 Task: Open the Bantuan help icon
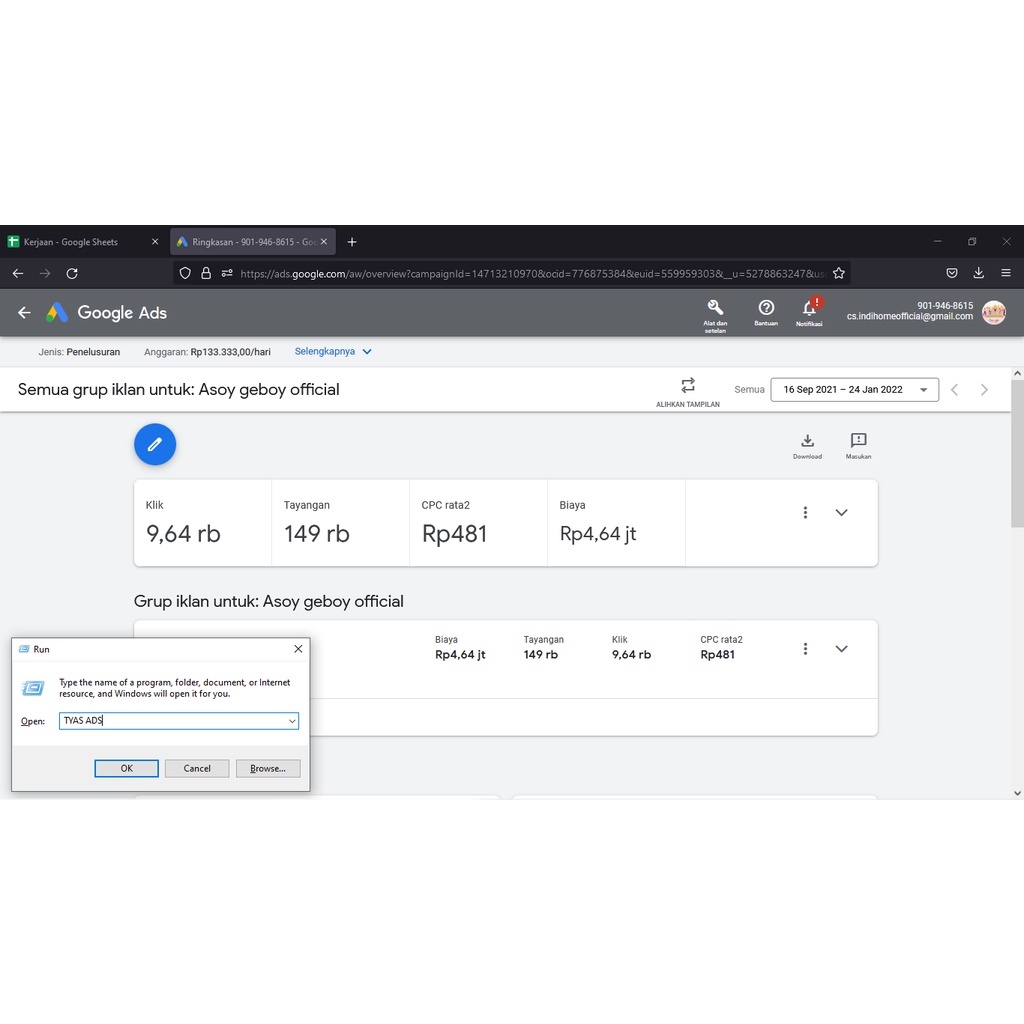766,312
